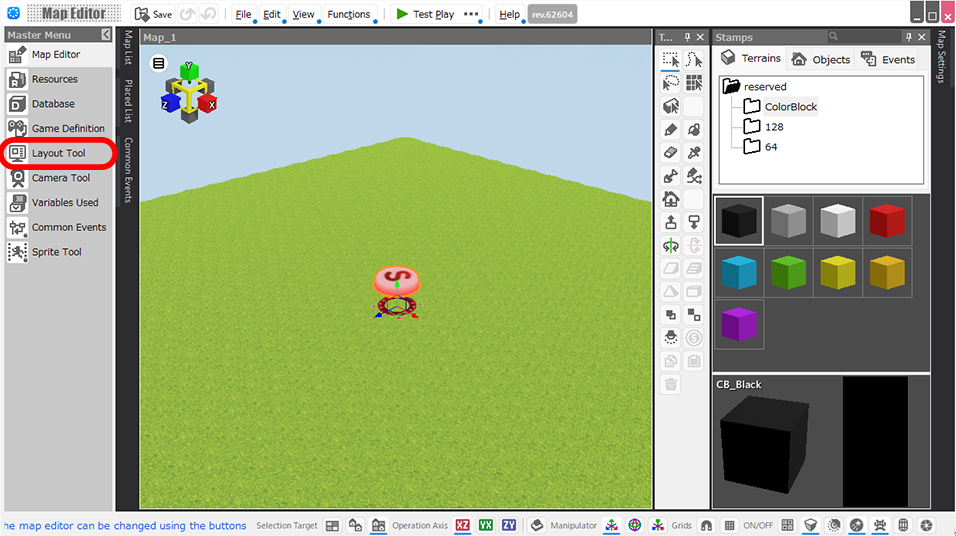
Task: Select the pencil draw tool in tool palette
Action: 671,130
